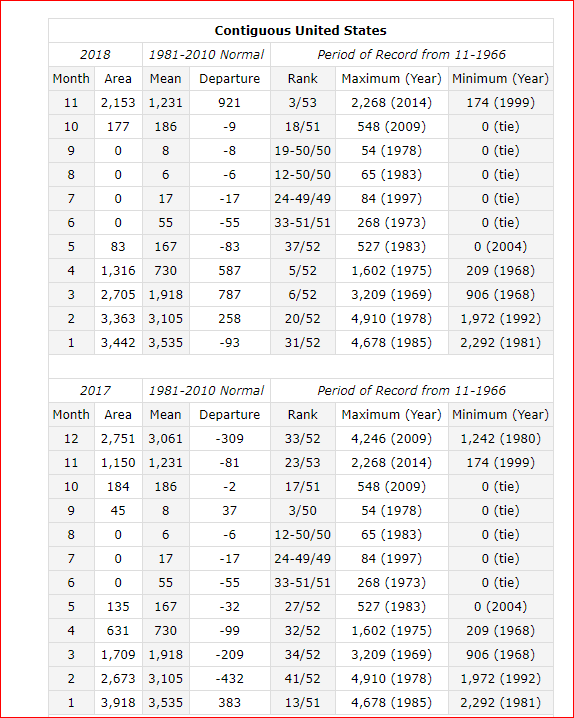Click 2017 December departure -309
574x718 pixels.
point(230,439)
